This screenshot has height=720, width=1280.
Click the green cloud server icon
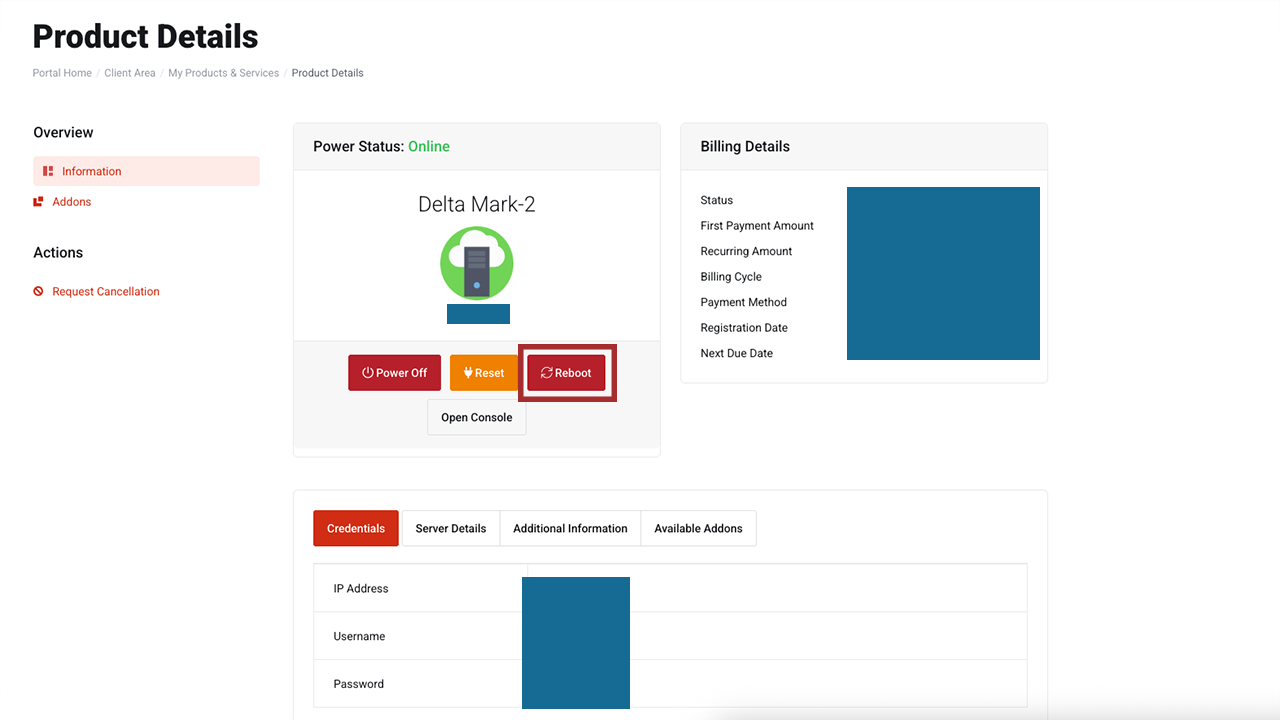(477, 263)
